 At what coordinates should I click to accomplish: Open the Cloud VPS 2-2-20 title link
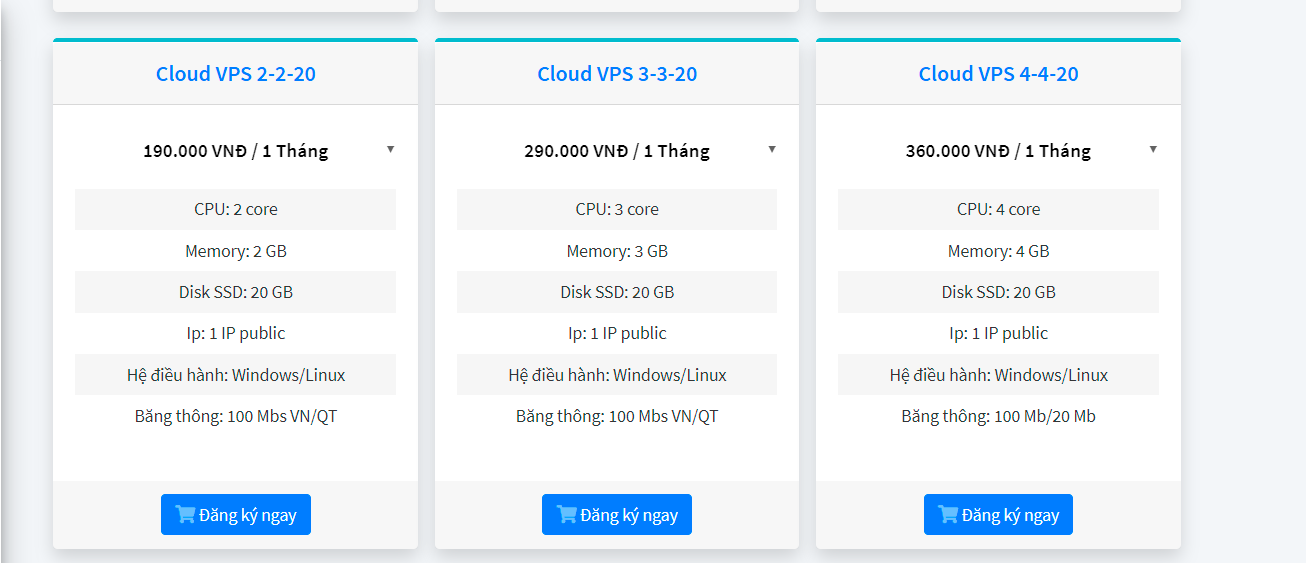click(x=236, y=74)
